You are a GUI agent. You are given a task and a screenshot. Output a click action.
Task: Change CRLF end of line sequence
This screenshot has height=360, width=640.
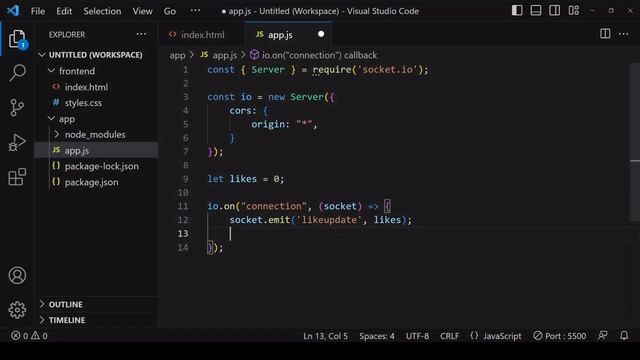click(x=449, y=336)
